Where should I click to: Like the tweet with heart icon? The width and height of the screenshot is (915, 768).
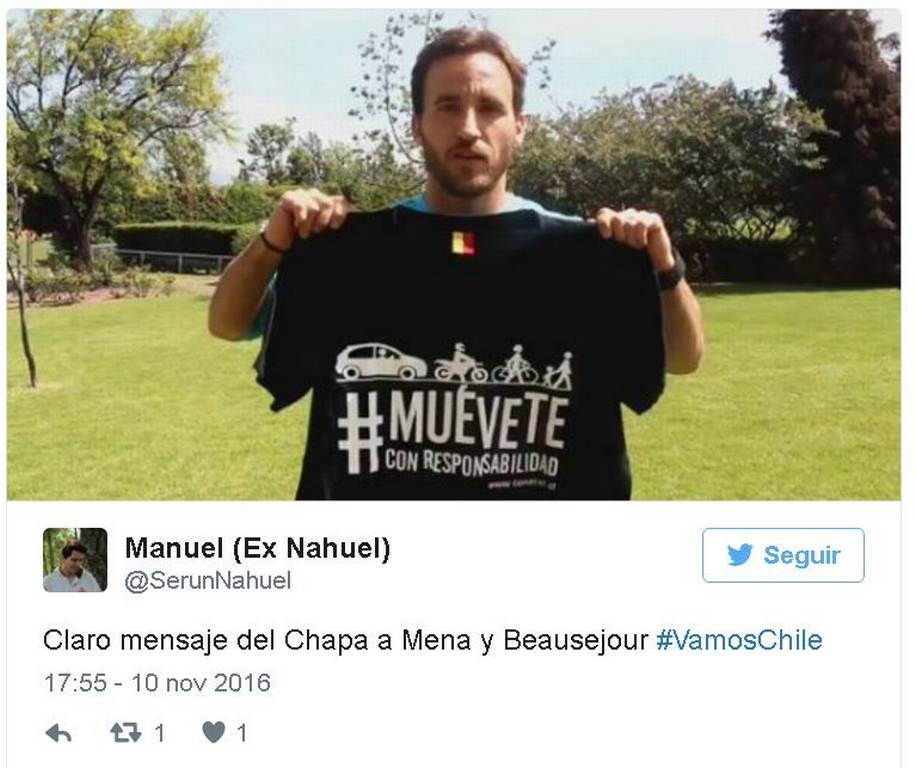(x=214, y=732)
